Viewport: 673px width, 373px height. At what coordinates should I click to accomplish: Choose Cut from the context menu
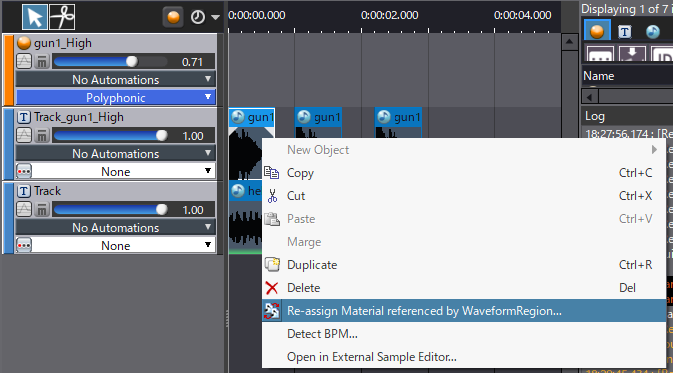(x=464, y=196)
